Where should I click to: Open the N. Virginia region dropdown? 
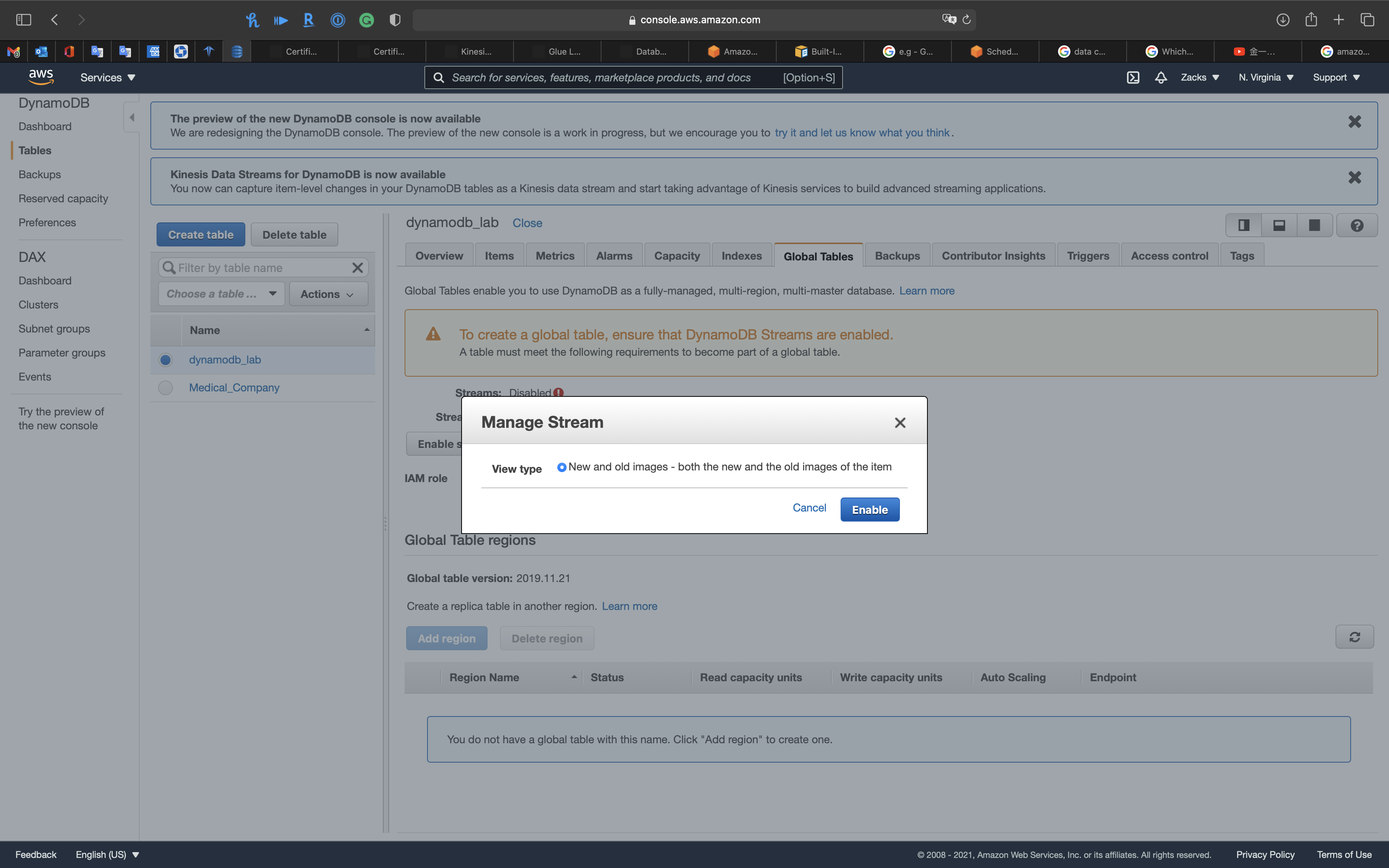[1266, 77]
